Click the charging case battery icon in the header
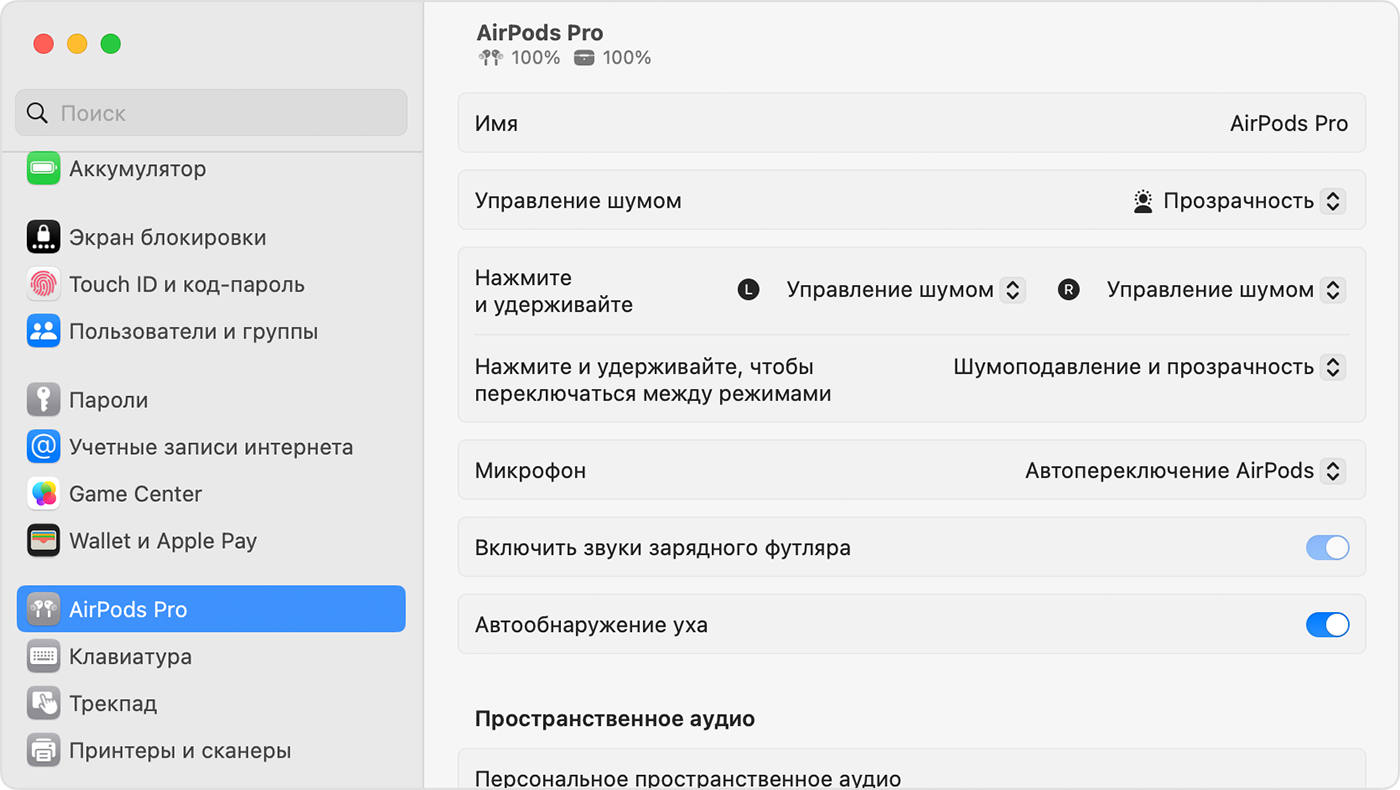The image size is (1400, 790). click(584, 58)
